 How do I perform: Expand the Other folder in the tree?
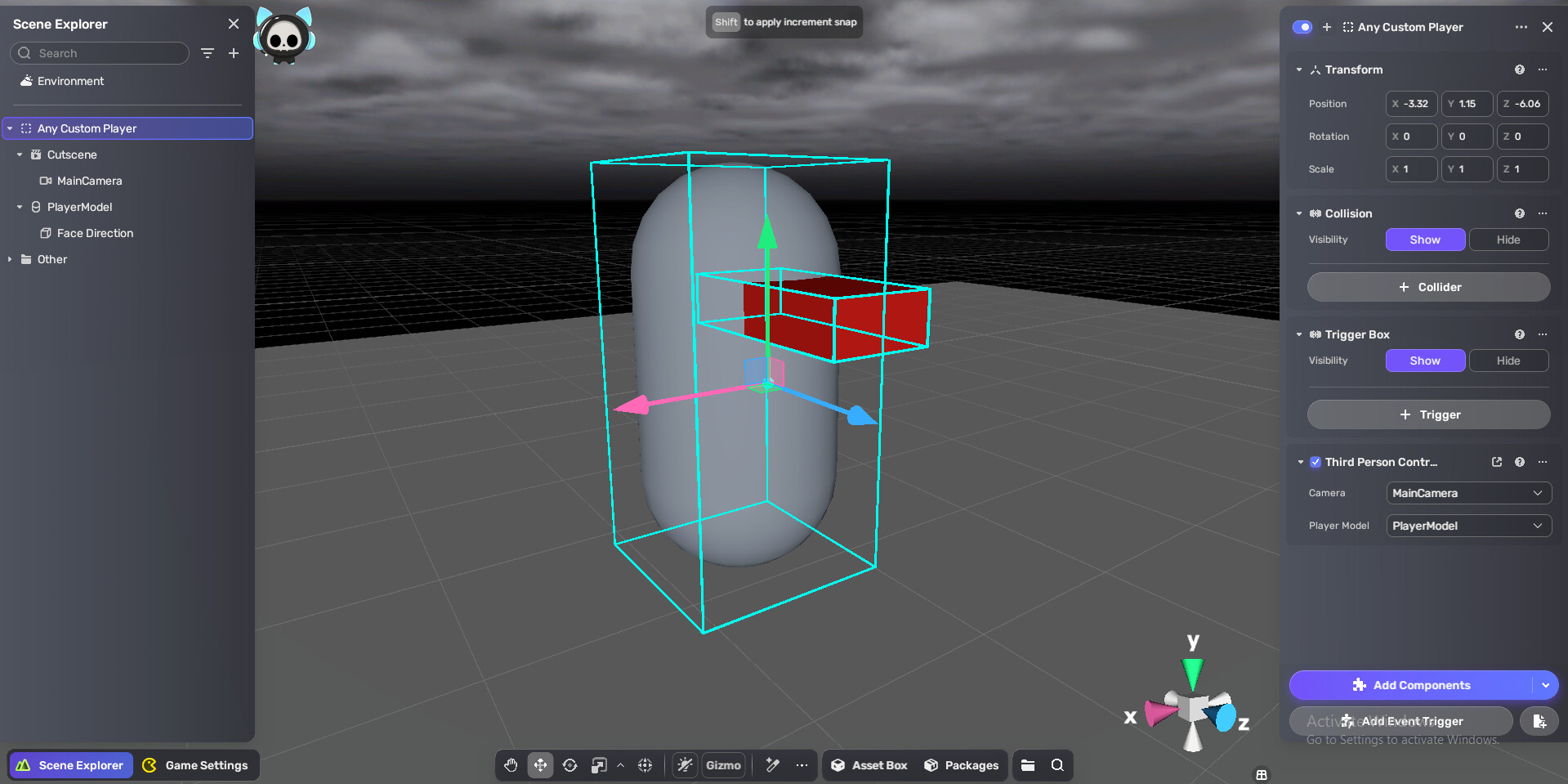[x=10, y=259]
